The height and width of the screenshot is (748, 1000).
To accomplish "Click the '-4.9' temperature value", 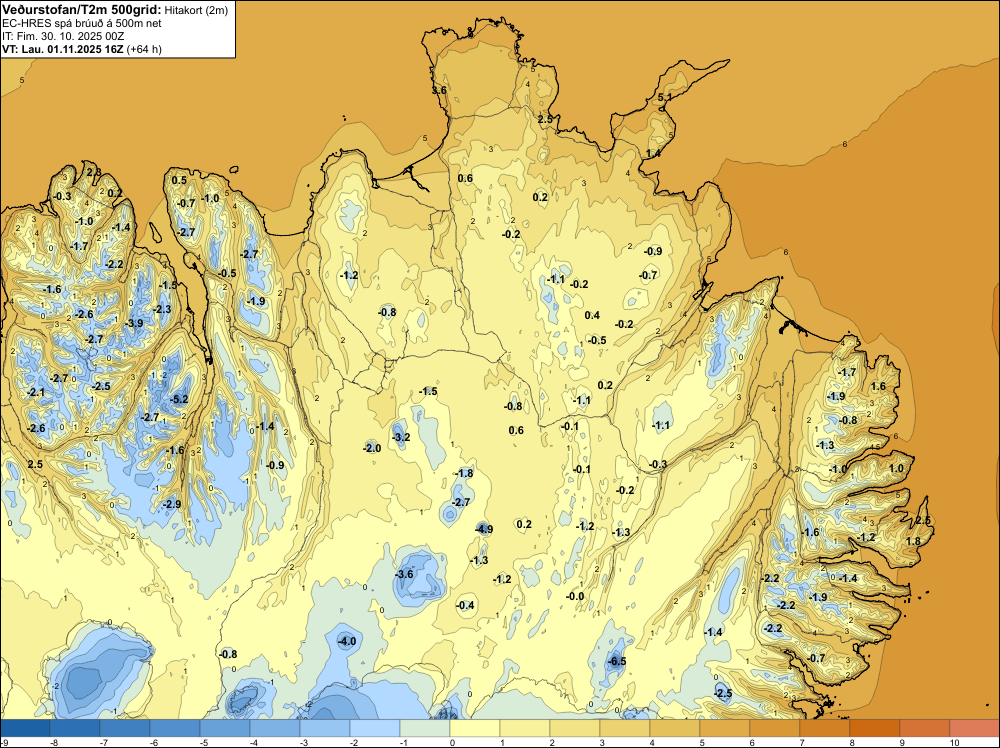I will pyautogui.click(x=484, y=529).
